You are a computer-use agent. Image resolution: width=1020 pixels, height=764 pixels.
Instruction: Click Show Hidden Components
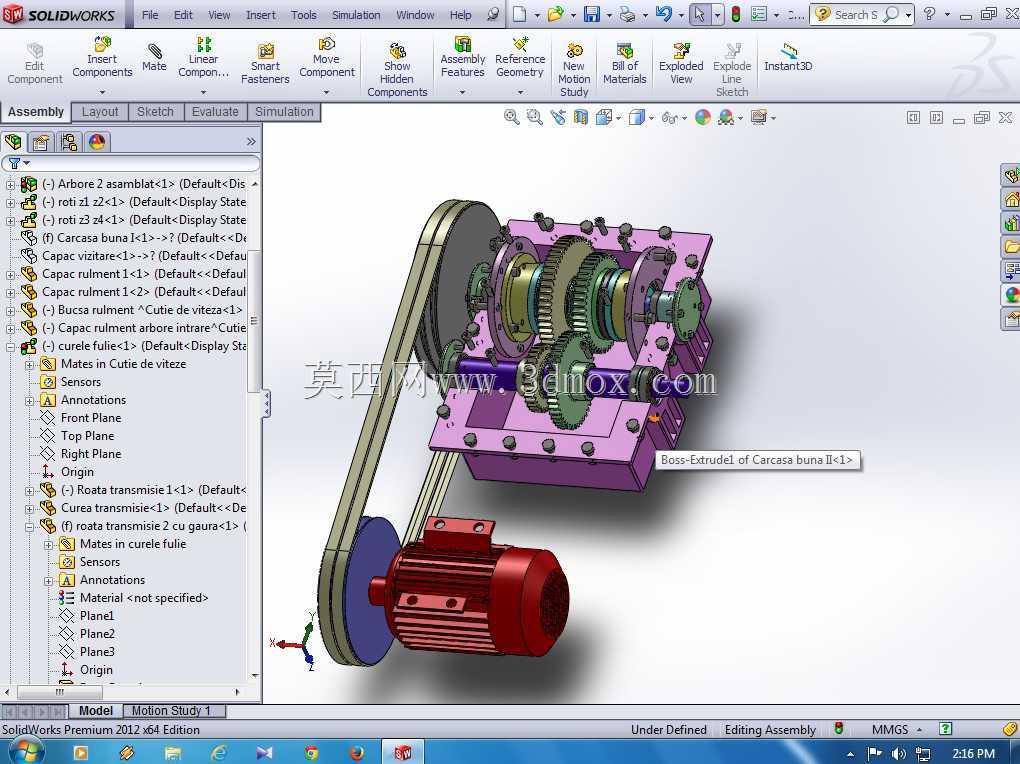coord(397,70)
